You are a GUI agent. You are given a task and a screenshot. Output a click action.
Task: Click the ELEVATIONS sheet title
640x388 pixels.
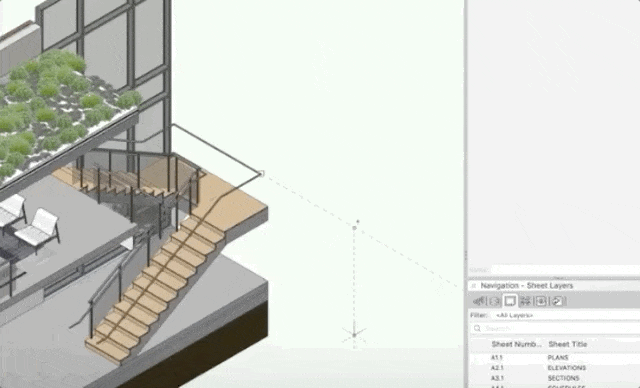tap(567, 368)
